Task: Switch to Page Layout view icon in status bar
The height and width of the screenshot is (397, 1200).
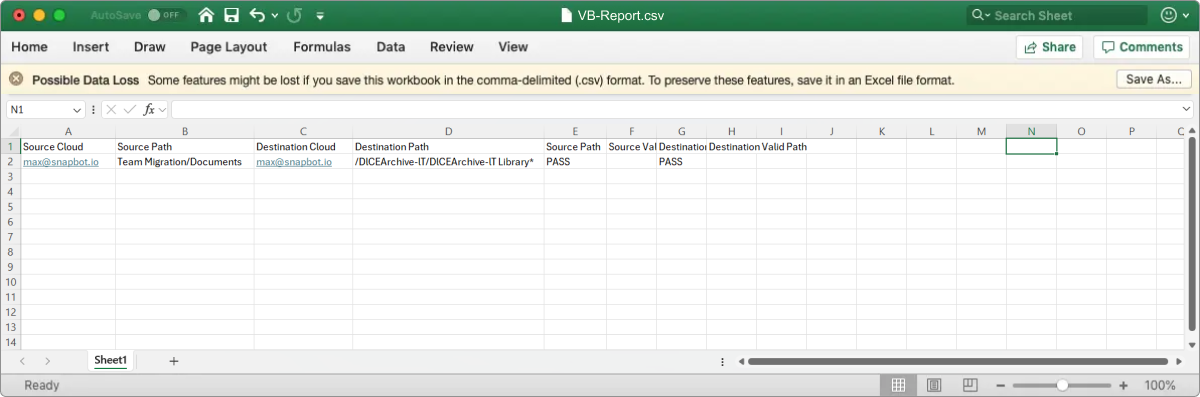Action: (933, 385)
